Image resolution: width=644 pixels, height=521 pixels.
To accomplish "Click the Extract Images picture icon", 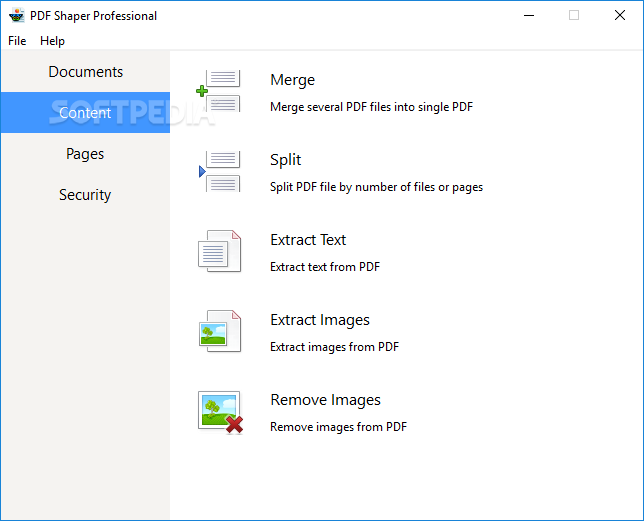I will click(219, 331).
